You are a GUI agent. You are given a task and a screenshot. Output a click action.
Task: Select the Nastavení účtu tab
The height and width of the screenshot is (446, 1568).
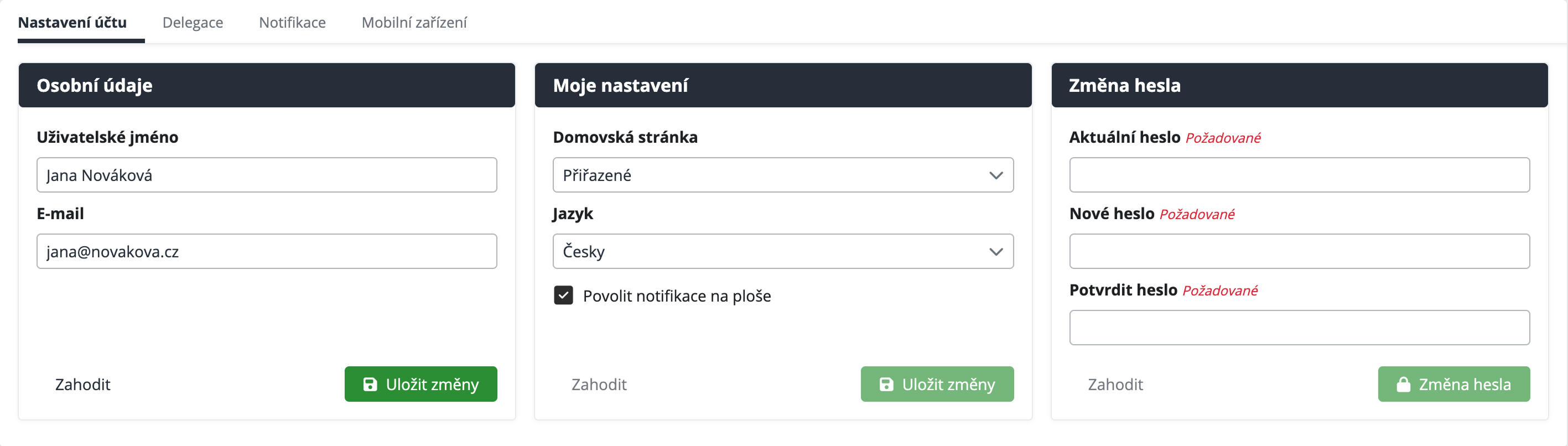(72, 23)
